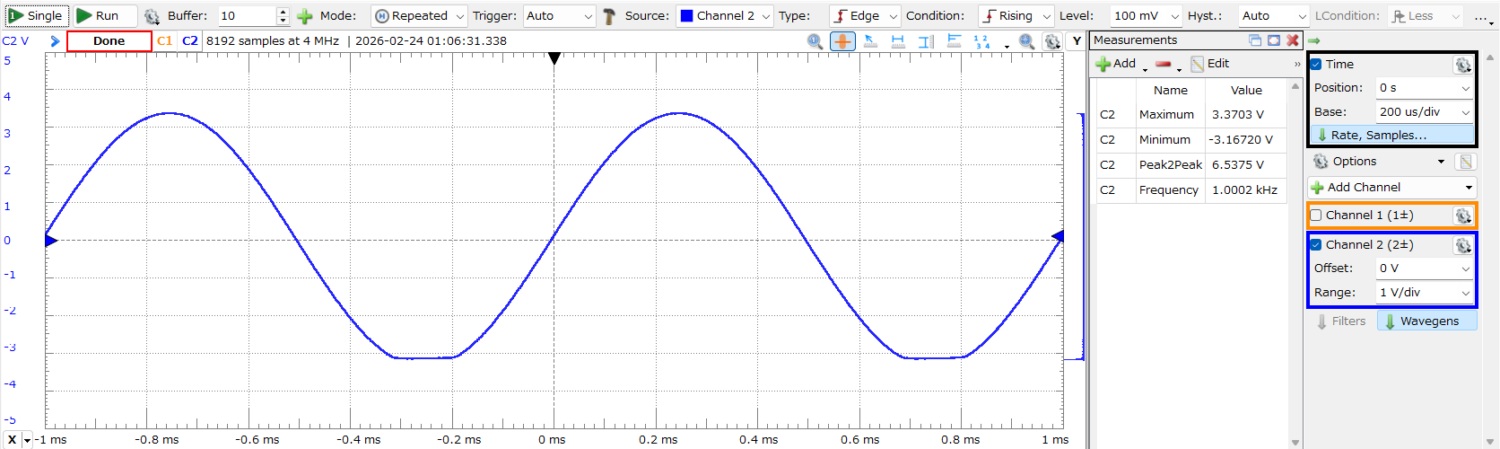The image size is (1500, 449).
Task: Open Channel 2 gear settings
Action: [x=1462, y=245]
